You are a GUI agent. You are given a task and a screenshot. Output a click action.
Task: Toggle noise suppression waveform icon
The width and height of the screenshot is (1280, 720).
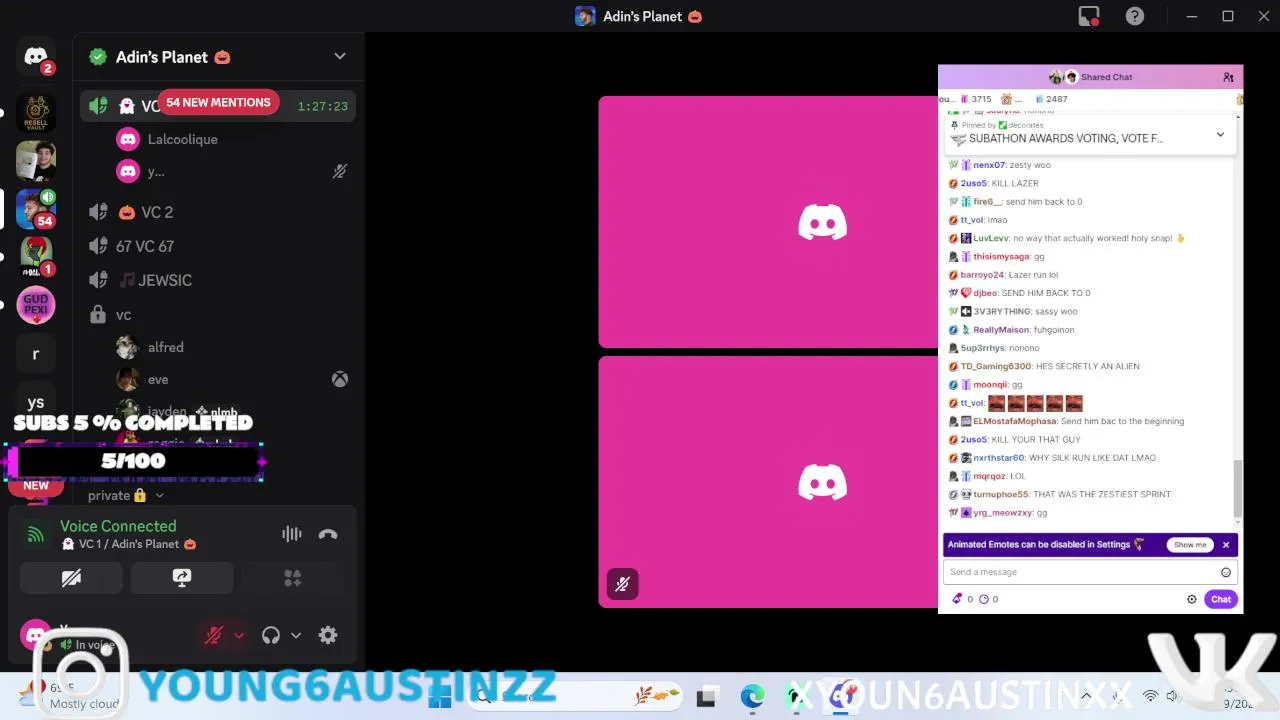click(291, 534)
